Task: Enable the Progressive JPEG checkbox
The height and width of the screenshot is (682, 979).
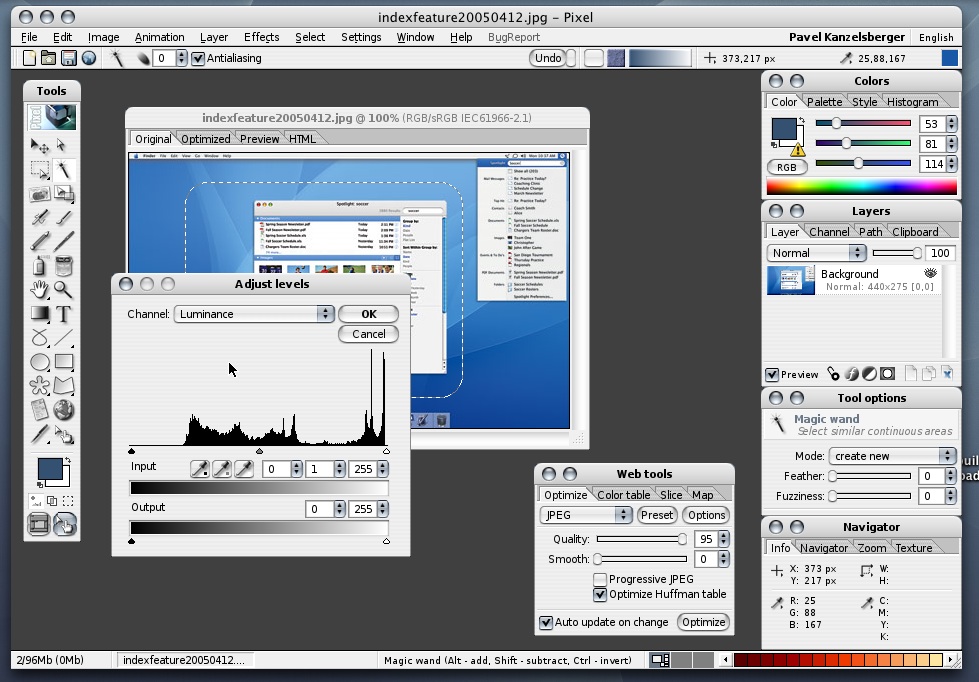Action: click(600, 579)
